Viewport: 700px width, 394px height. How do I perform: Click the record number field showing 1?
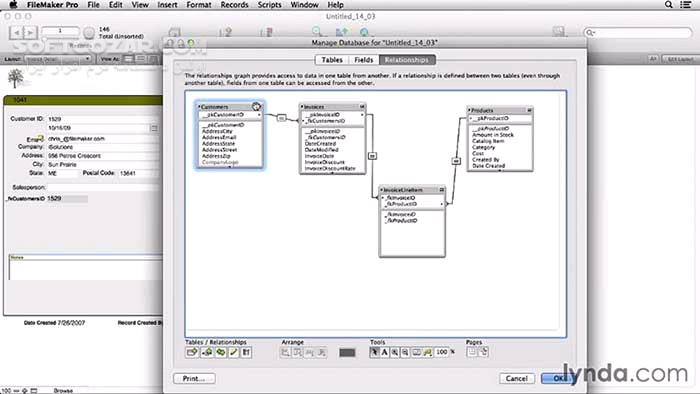(60, 31)
